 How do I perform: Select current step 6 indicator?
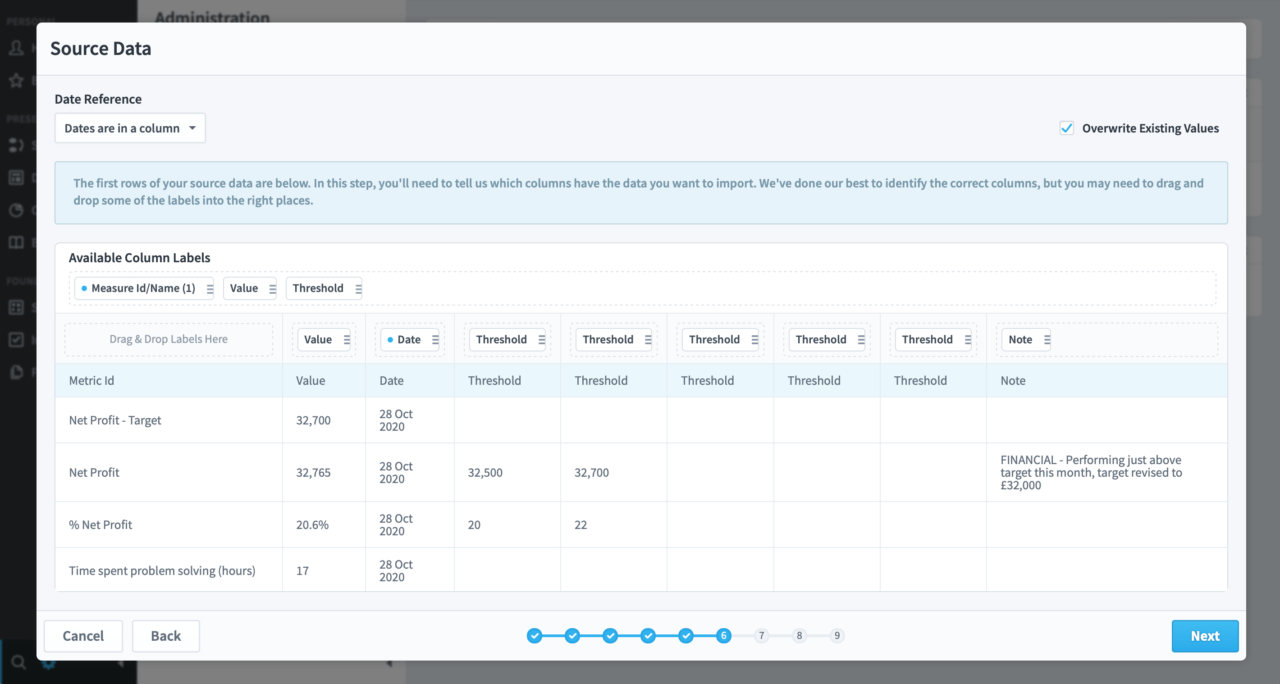(723, 636)
